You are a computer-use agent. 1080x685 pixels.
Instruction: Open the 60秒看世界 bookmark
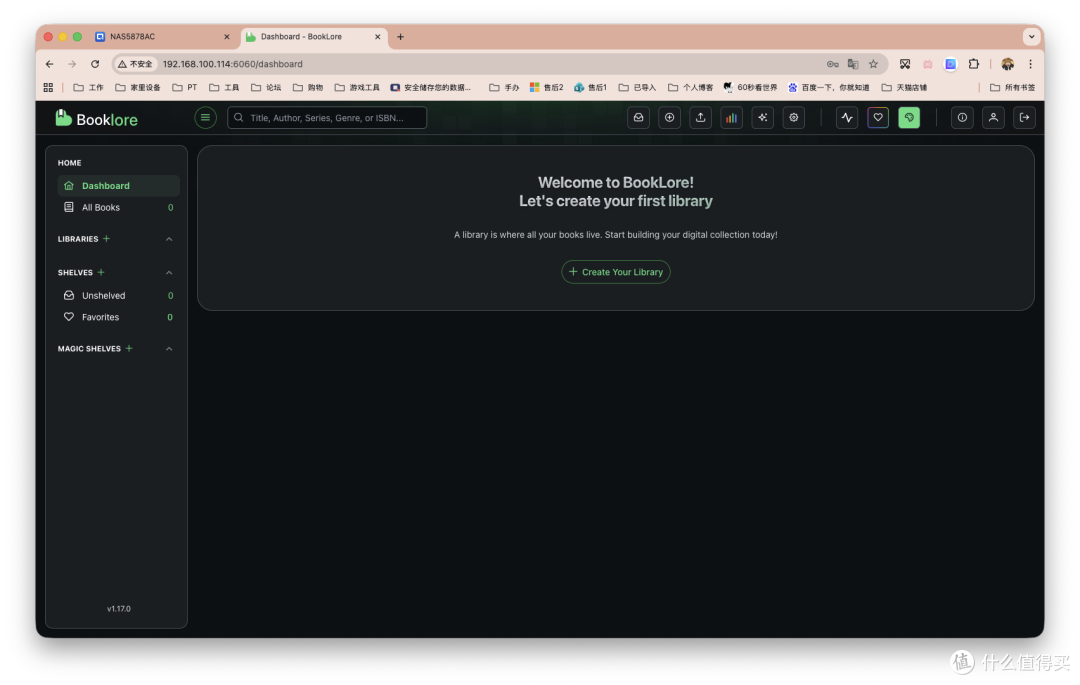click(x=751, y=87)
